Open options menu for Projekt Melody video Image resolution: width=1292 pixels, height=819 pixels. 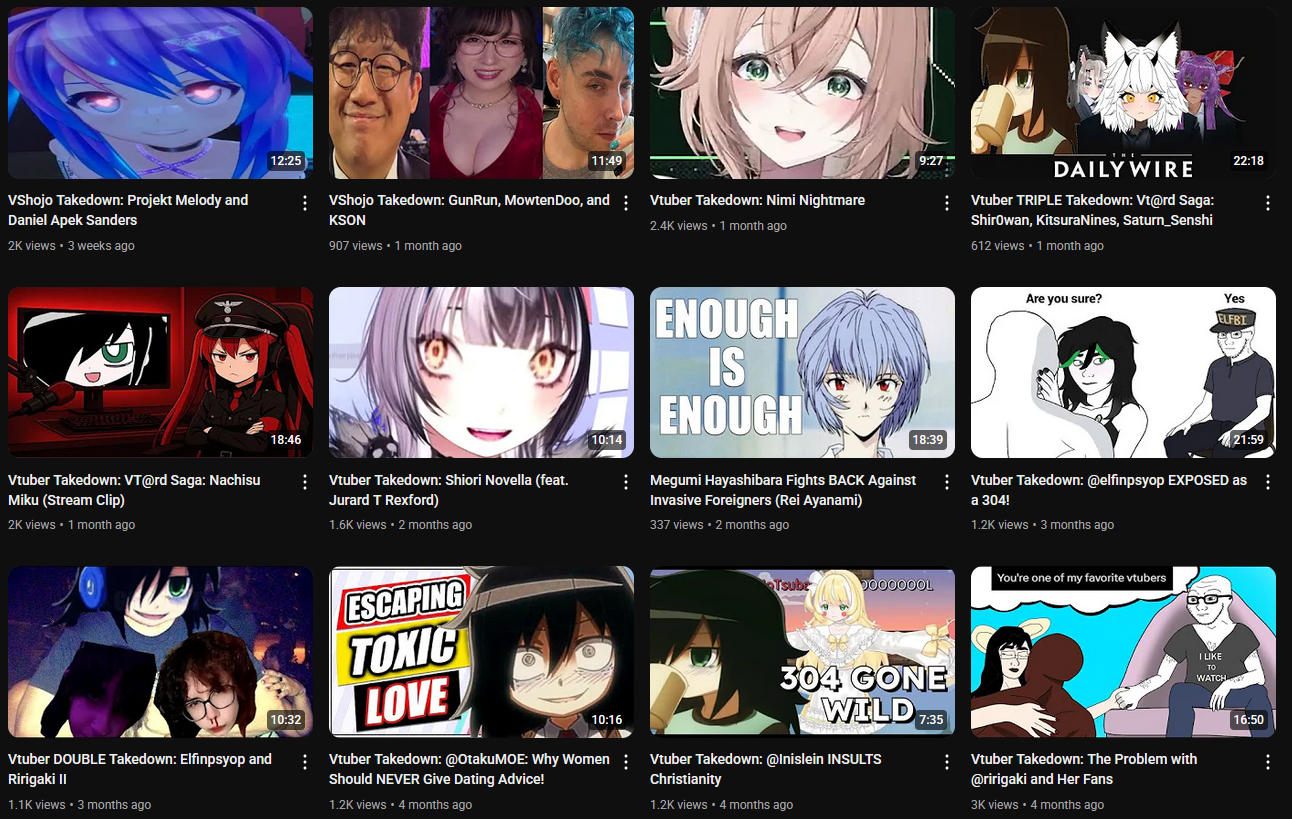(305, 203)
